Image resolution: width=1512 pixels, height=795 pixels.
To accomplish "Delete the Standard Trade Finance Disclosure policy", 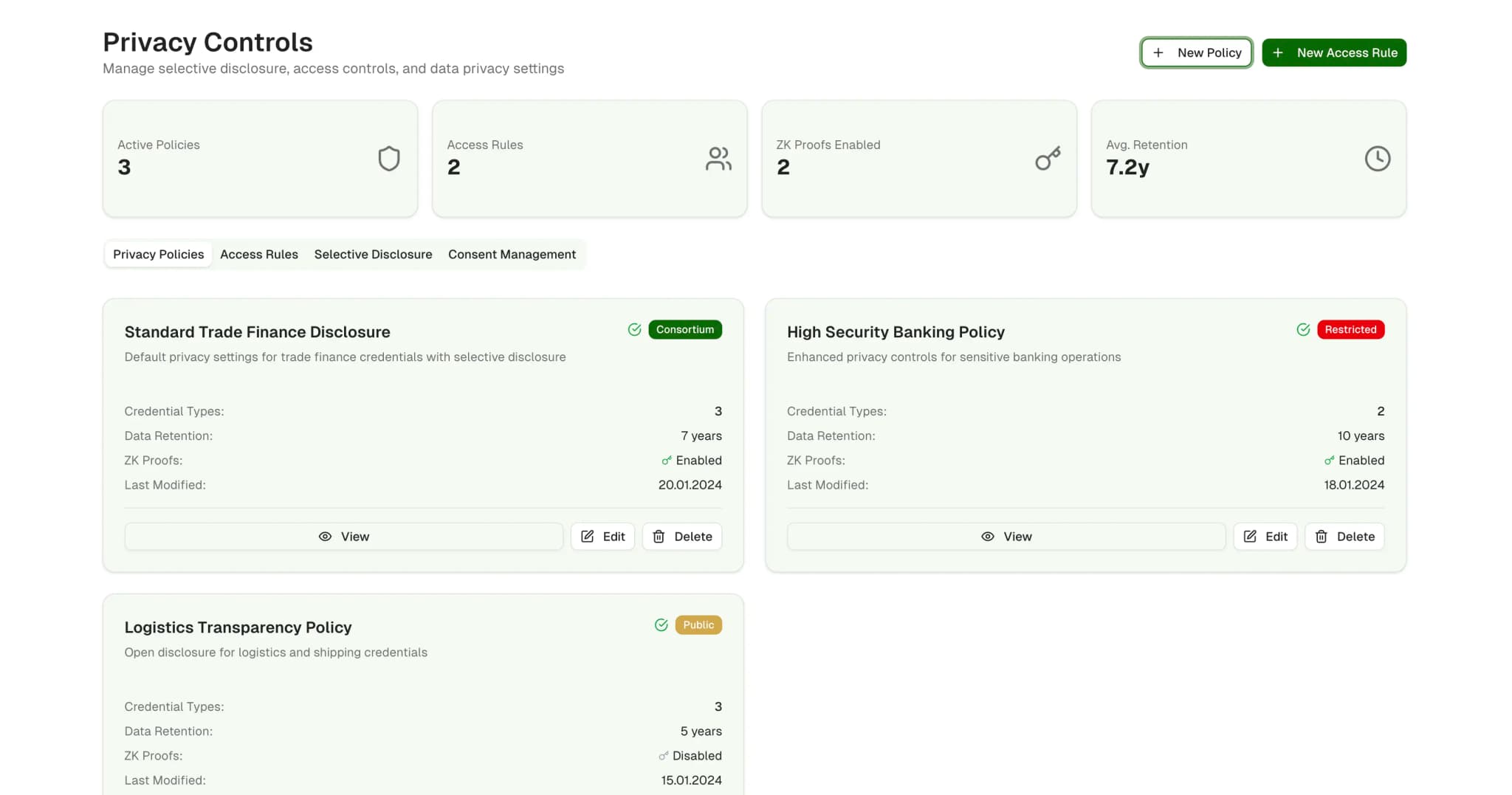I will (x=681, y=537).
